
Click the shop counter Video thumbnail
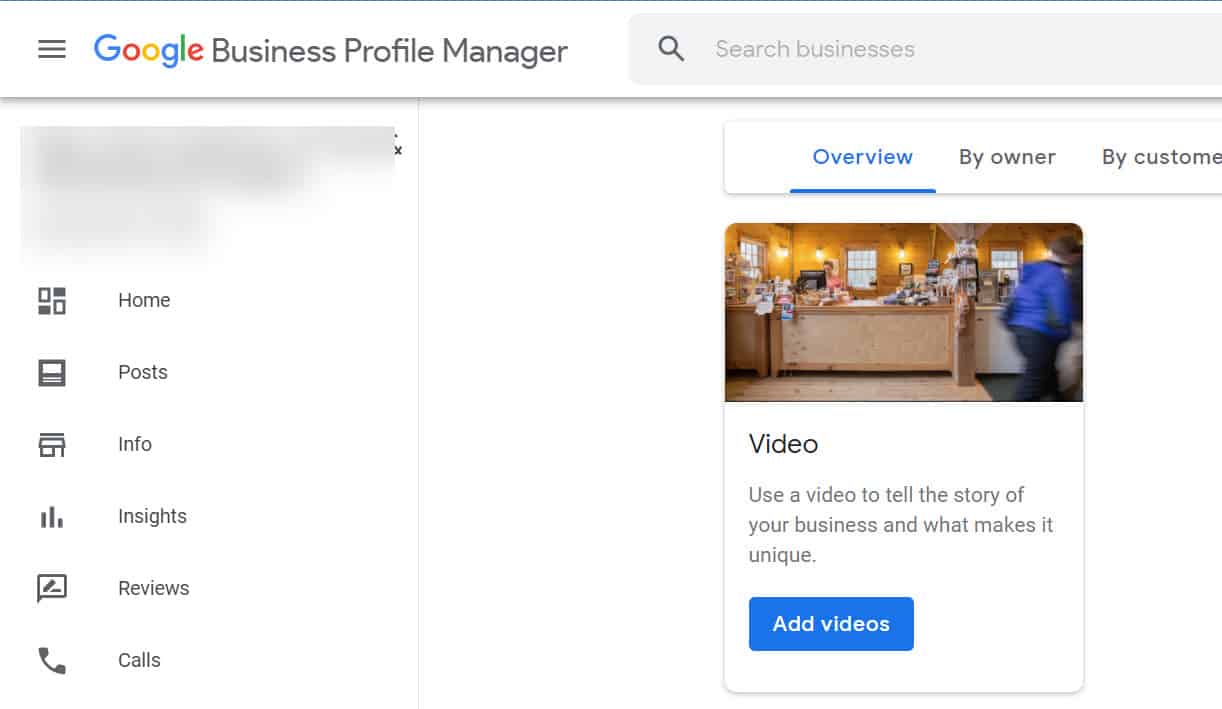coord(903,312)
